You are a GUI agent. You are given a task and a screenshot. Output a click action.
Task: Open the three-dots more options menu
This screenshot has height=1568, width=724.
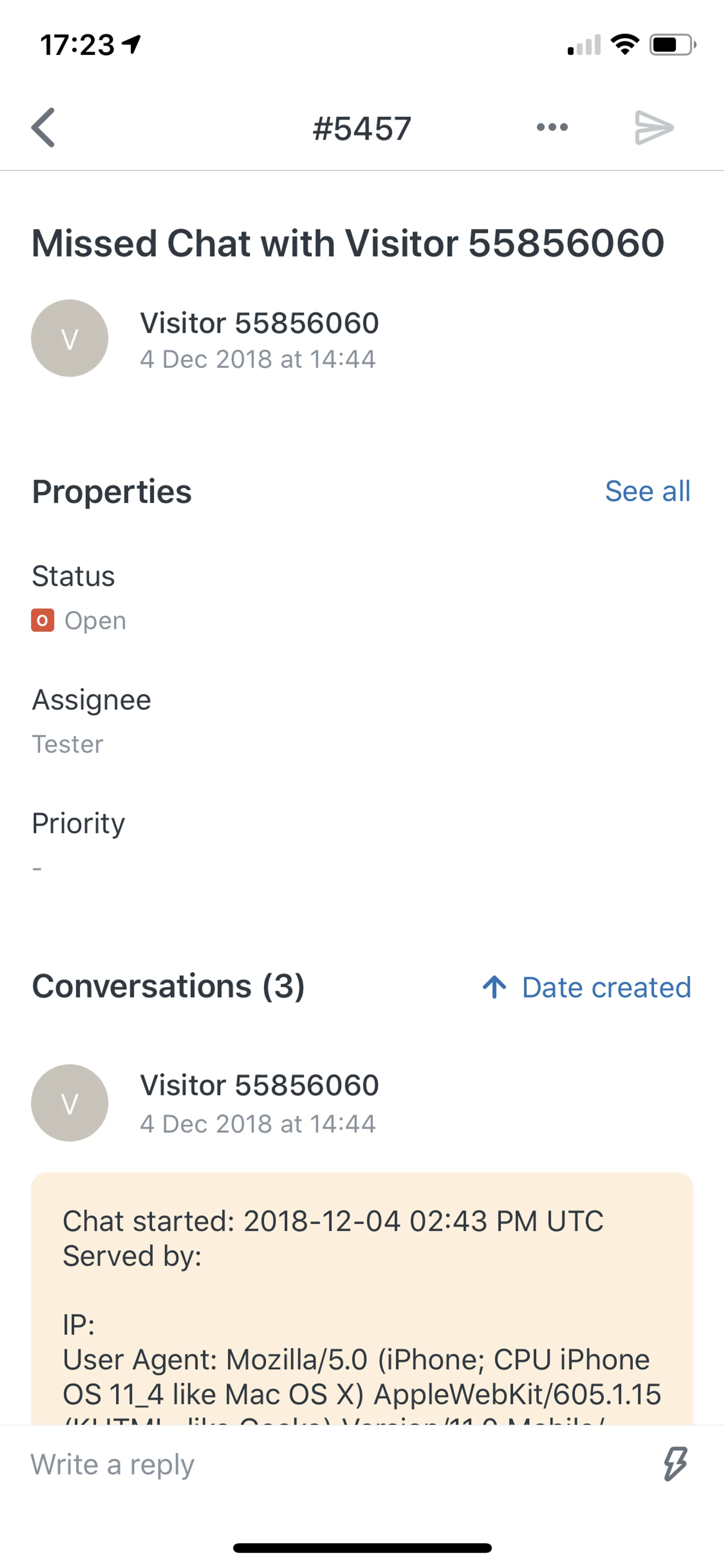552,127
